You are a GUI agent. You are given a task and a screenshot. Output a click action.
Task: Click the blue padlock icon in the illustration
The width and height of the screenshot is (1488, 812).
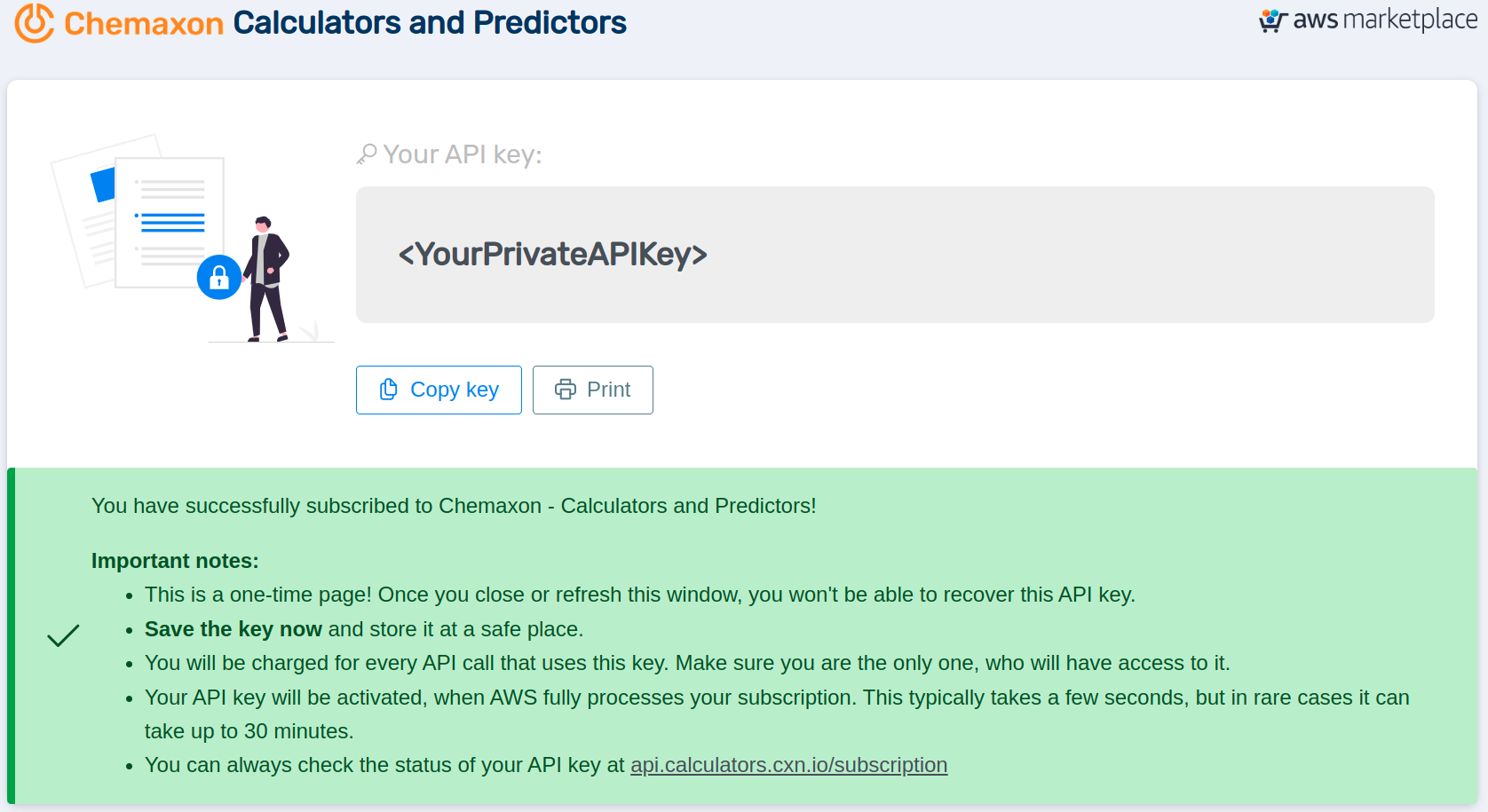(x=219, y=278)
